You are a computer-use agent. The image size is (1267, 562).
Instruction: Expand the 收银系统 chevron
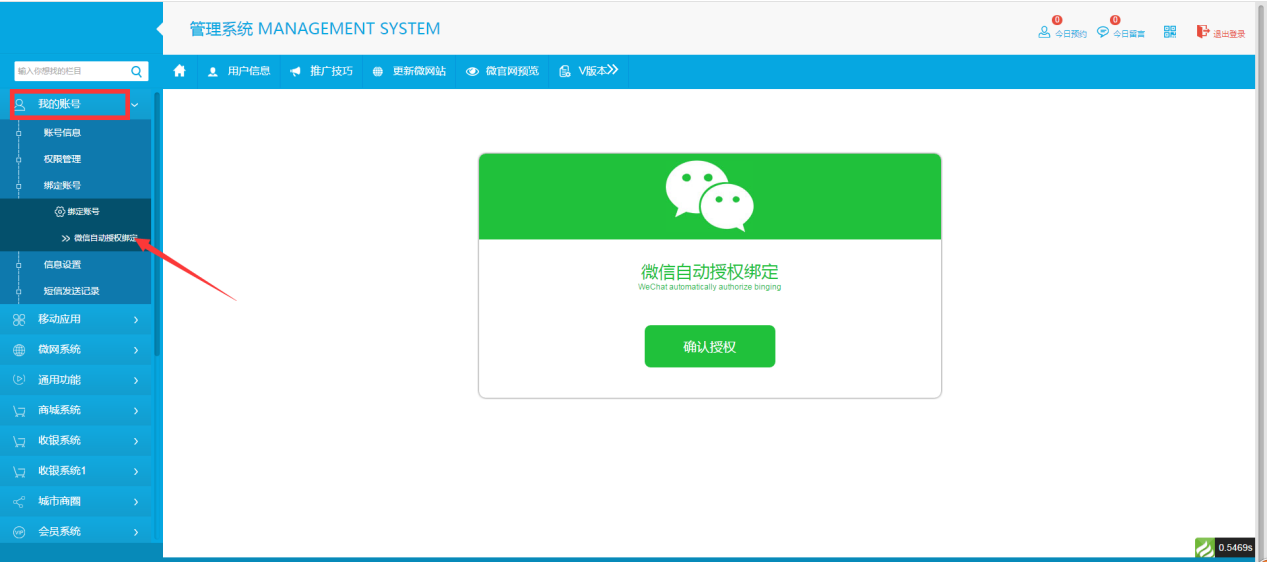pos(136,441)
